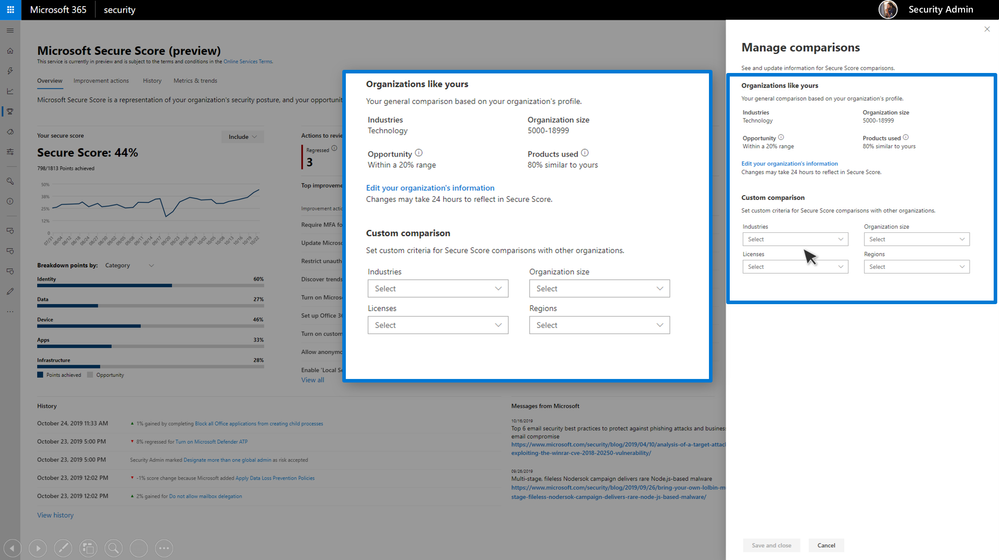Click the View history link
999x560 pixels.
55,515
